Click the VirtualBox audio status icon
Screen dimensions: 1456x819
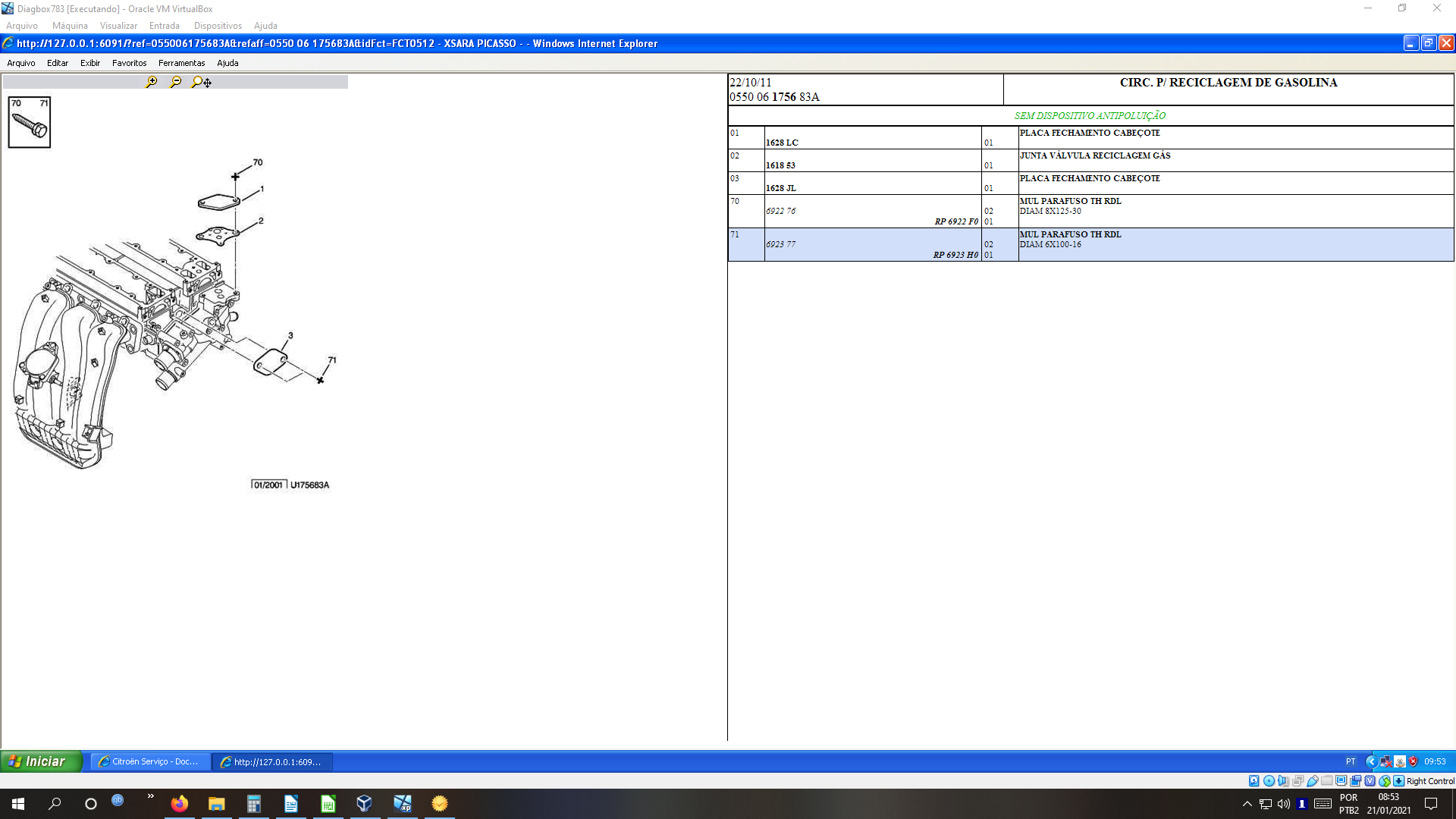1283,781
